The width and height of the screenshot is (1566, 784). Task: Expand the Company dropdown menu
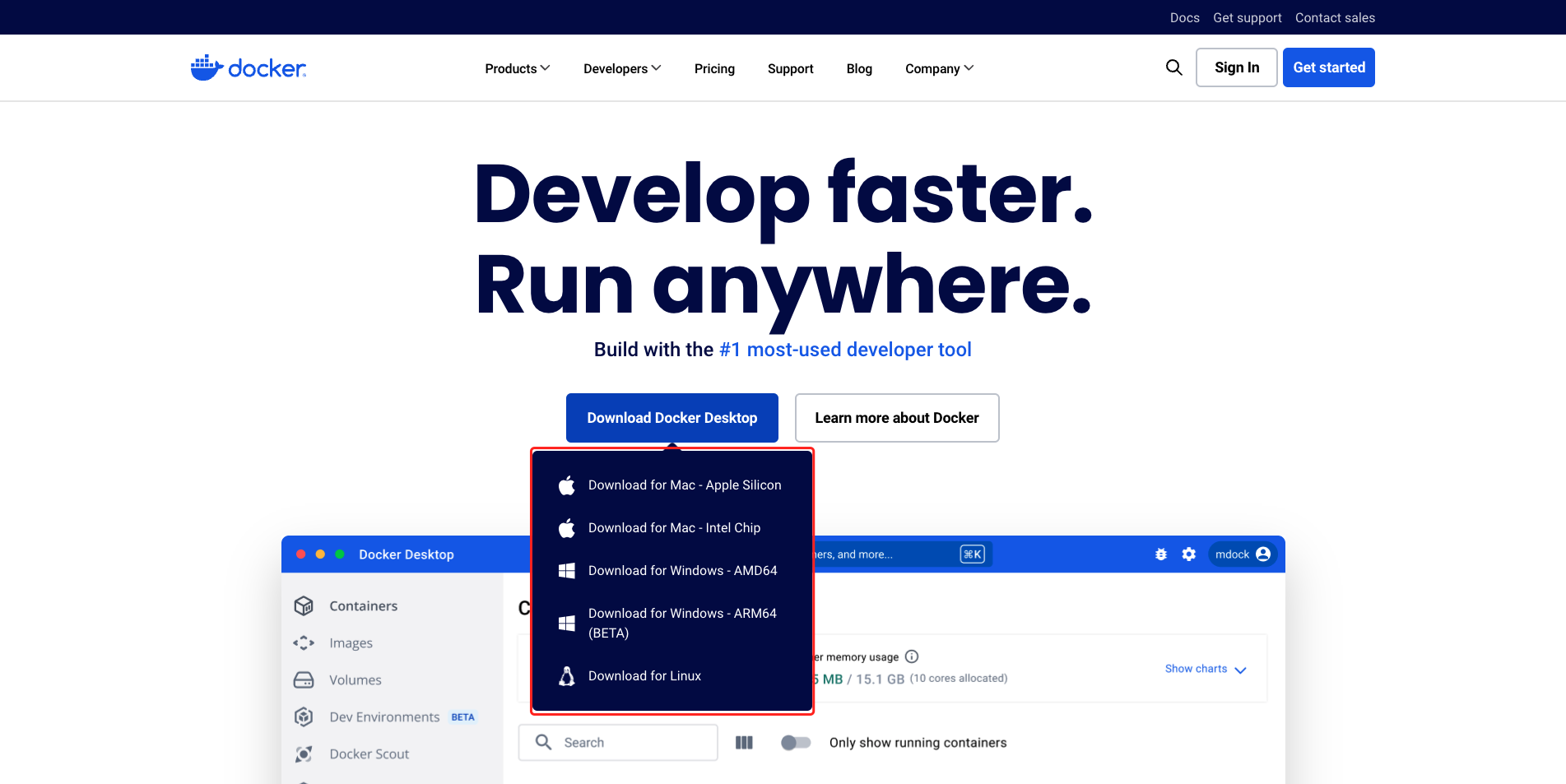pos(938,69)
